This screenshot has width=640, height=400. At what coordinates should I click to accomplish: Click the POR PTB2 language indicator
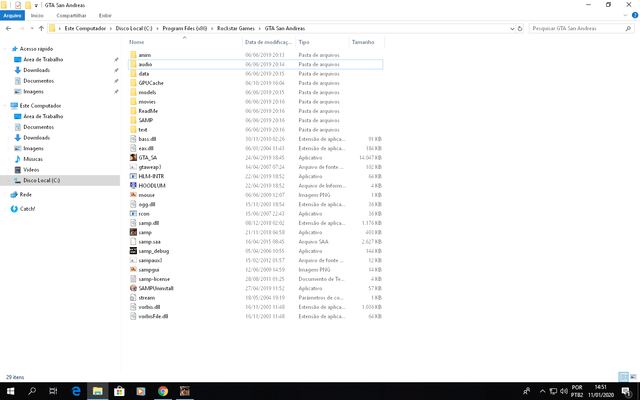click(x=577, y=391)
